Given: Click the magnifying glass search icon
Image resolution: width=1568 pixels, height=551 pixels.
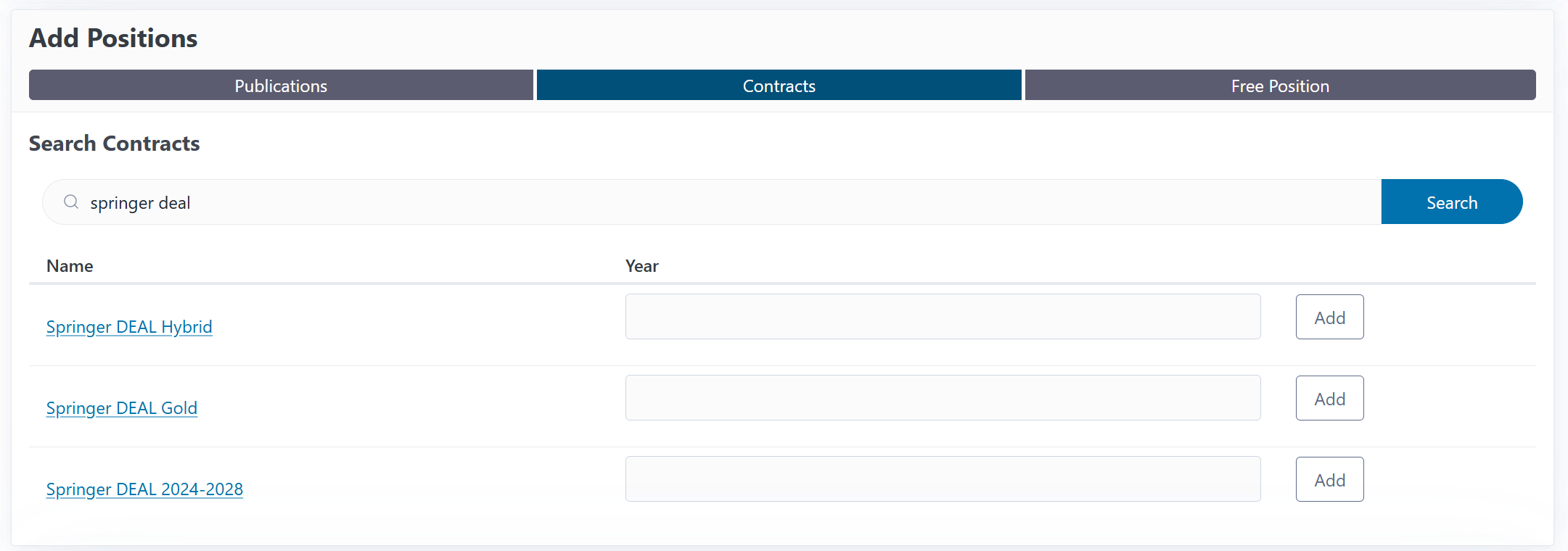Looking at the screenshot, I should coord(71,202).
